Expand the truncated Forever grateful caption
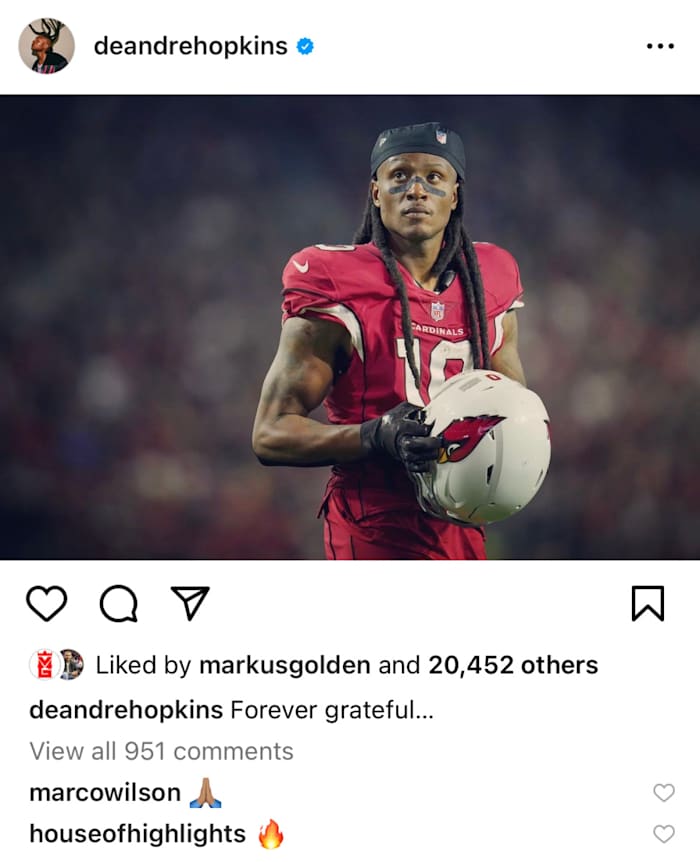Image resolution: width=700 pixels, height=862 pixels. click(x=332, y=710)
